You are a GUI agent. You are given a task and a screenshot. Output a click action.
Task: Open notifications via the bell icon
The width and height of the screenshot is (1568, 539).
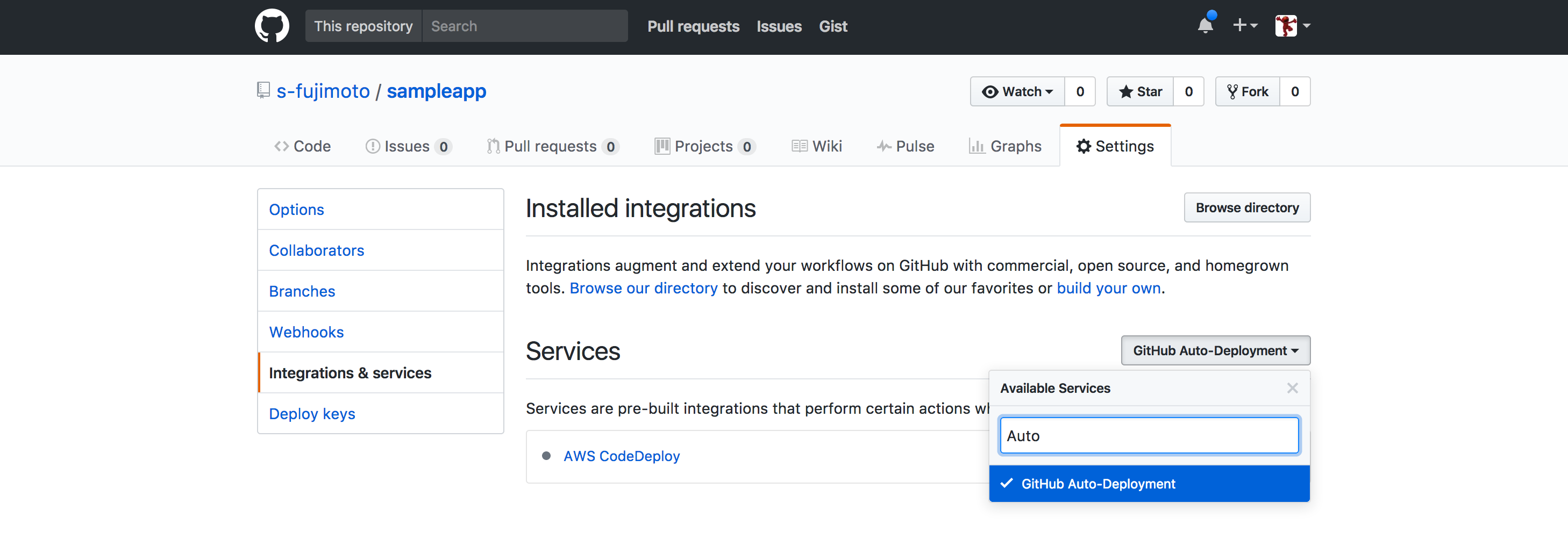pos(1206,26)
